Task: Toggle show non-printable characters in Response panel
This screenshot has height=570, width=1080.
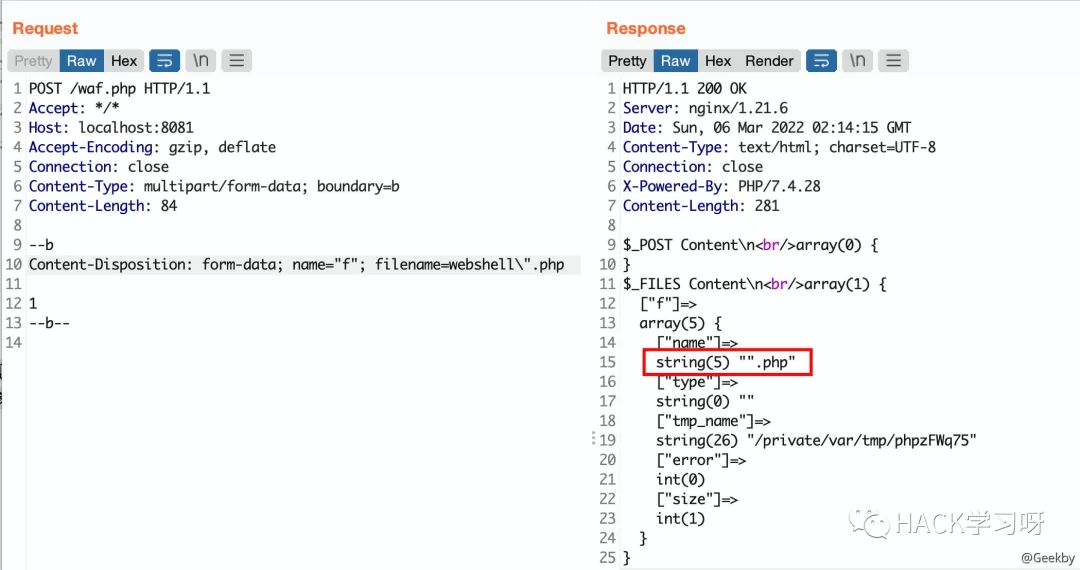Action: [857, 61]
